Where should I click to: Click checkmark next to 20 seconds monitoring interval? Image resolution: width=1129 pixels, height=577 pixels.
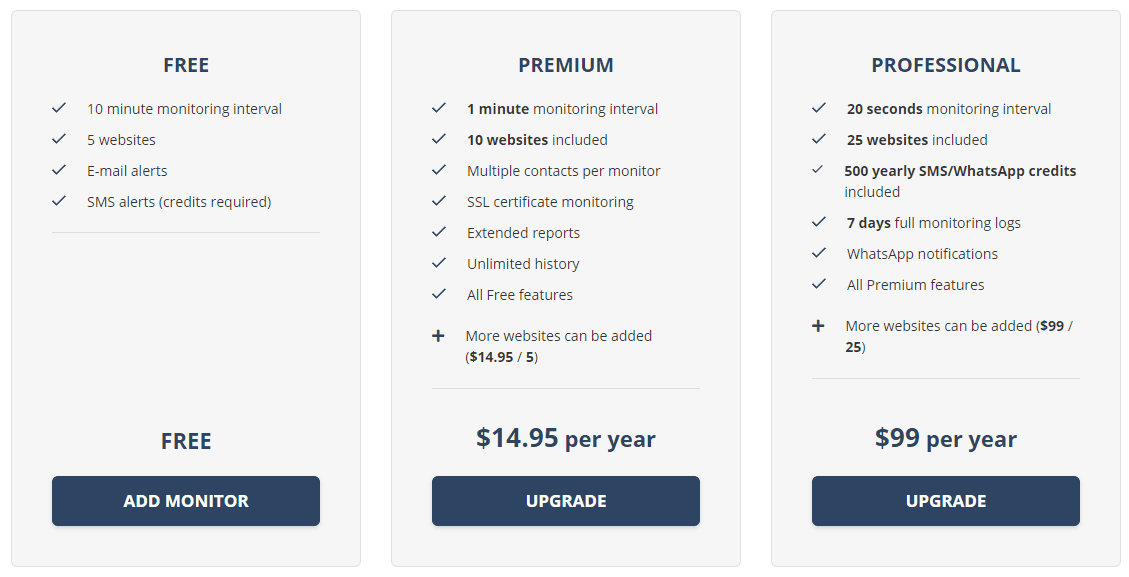click(819, 108)
